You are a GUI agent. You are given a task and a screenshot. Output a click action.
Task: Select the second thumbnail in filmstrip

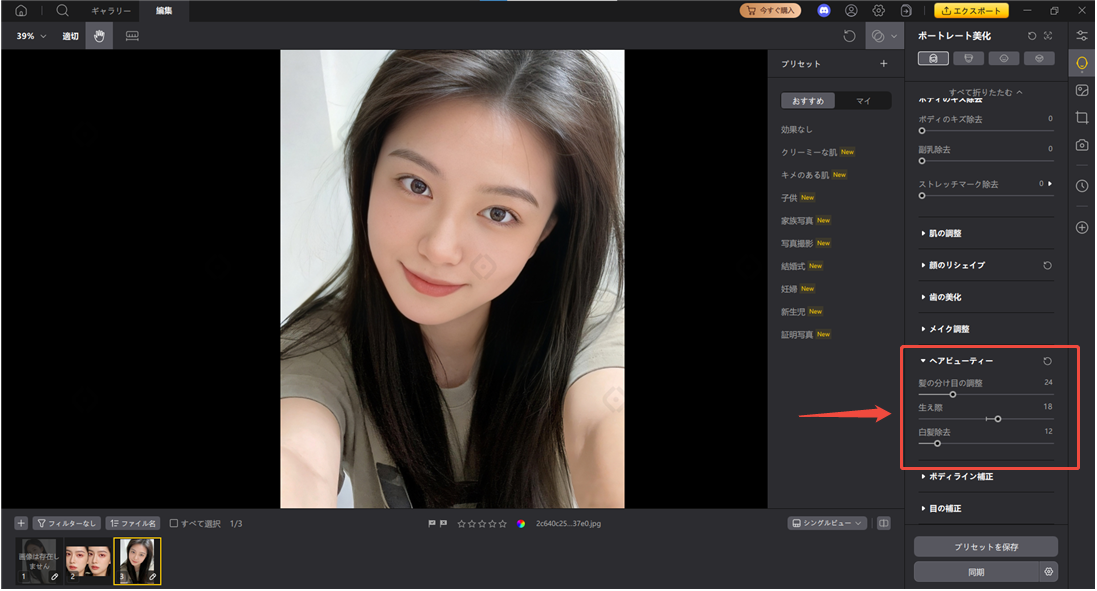(89, 561)
